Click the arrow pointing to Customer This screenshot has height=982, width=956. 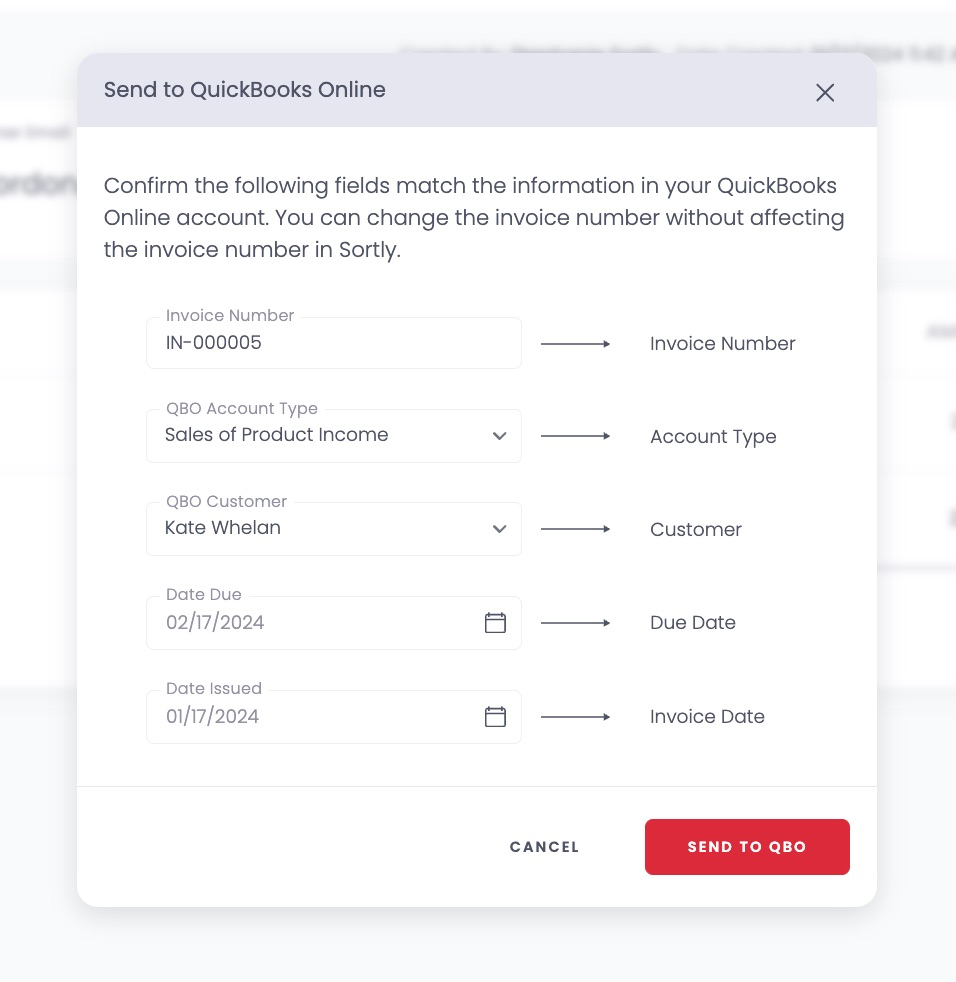(575, 529)
